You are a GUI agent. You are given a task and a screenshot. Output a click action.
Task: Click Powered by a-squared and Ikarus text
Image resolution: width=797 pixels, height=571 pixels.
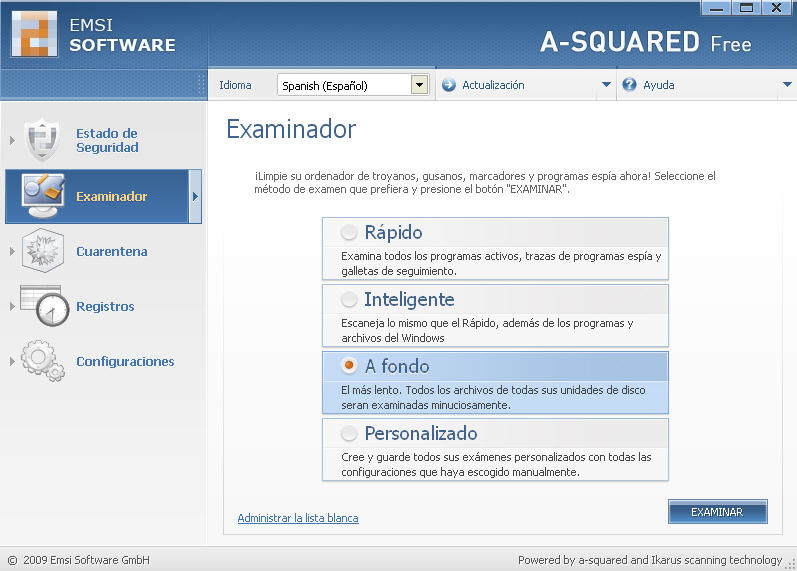tap(650, 560)
